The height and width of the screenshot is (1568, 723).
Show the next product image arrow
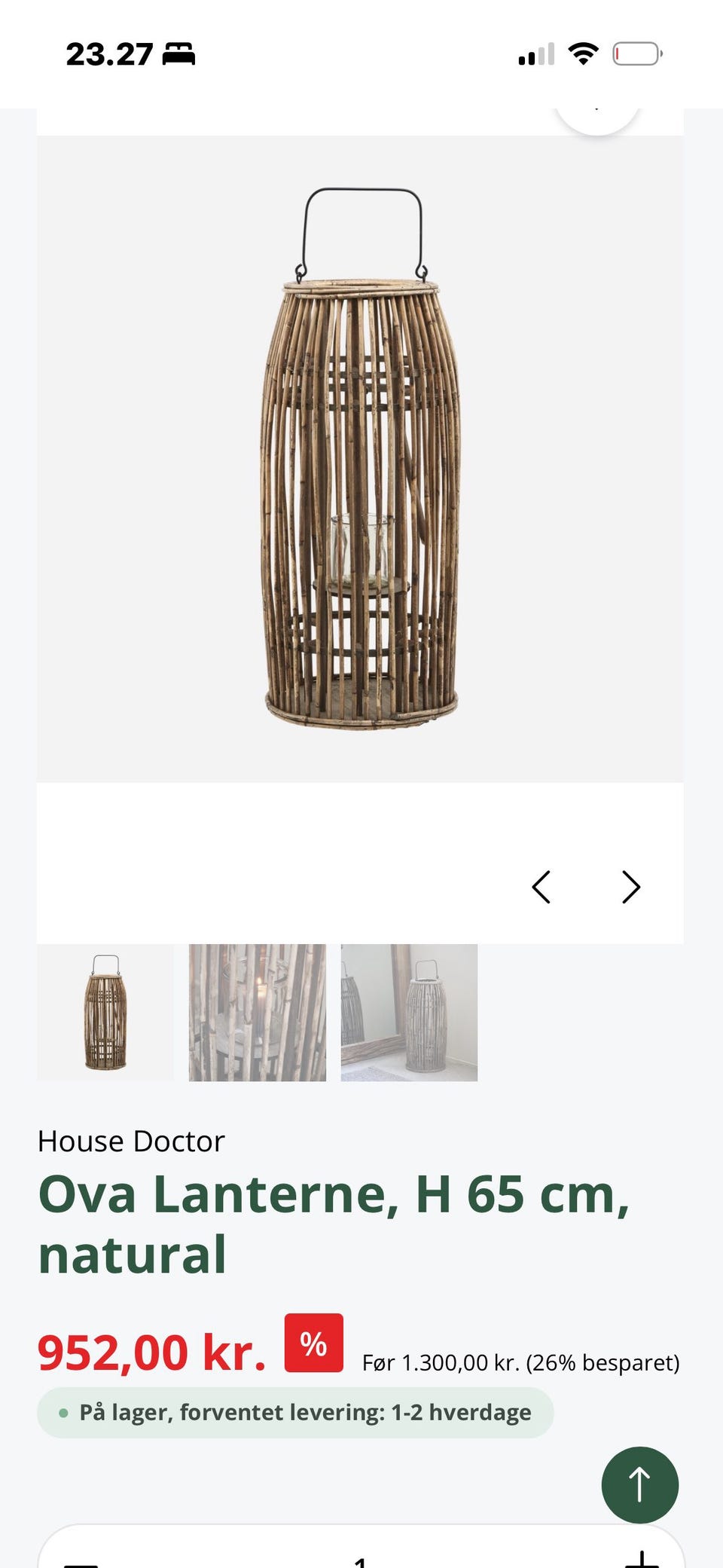coord(631,887)
